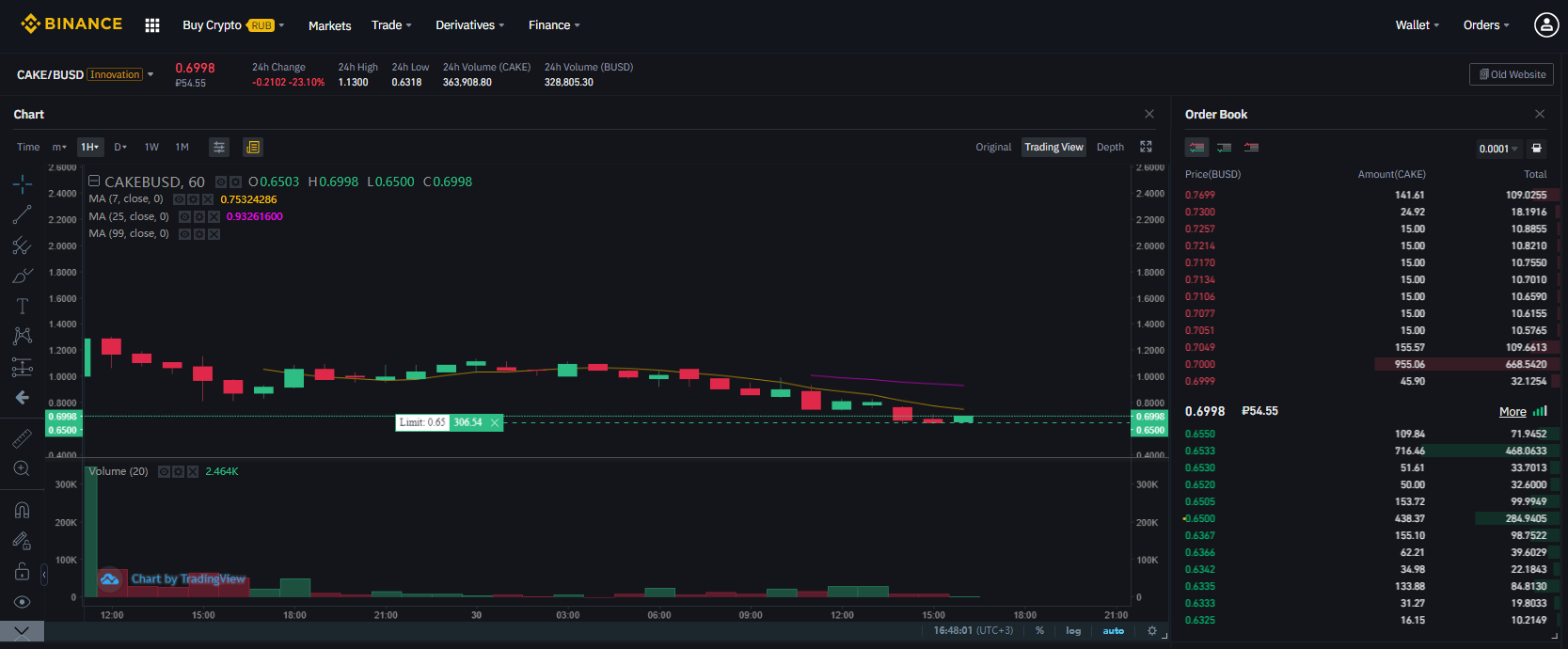Click the Binance logo

(71, 24)
